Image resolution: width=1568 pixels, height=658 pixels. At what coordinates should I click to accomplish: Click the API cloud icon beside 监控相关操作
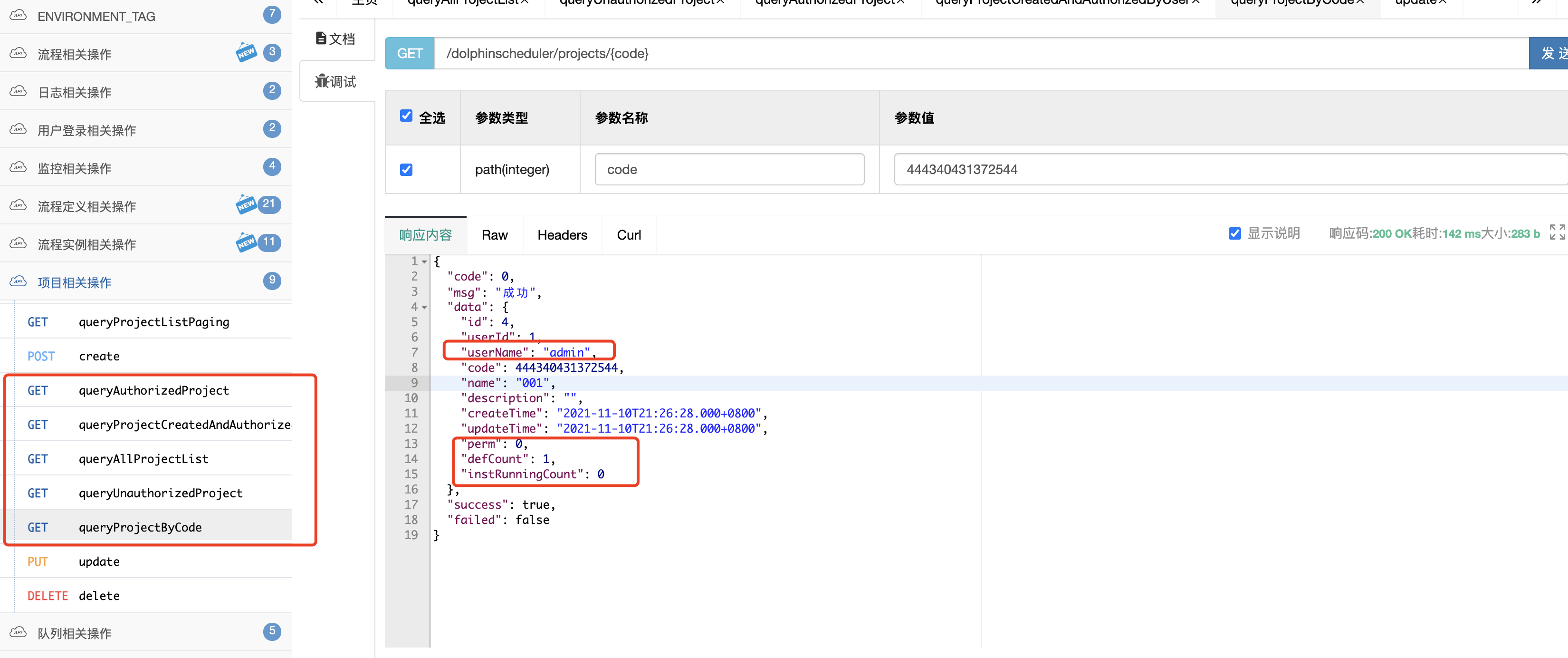tap(18, 167)
